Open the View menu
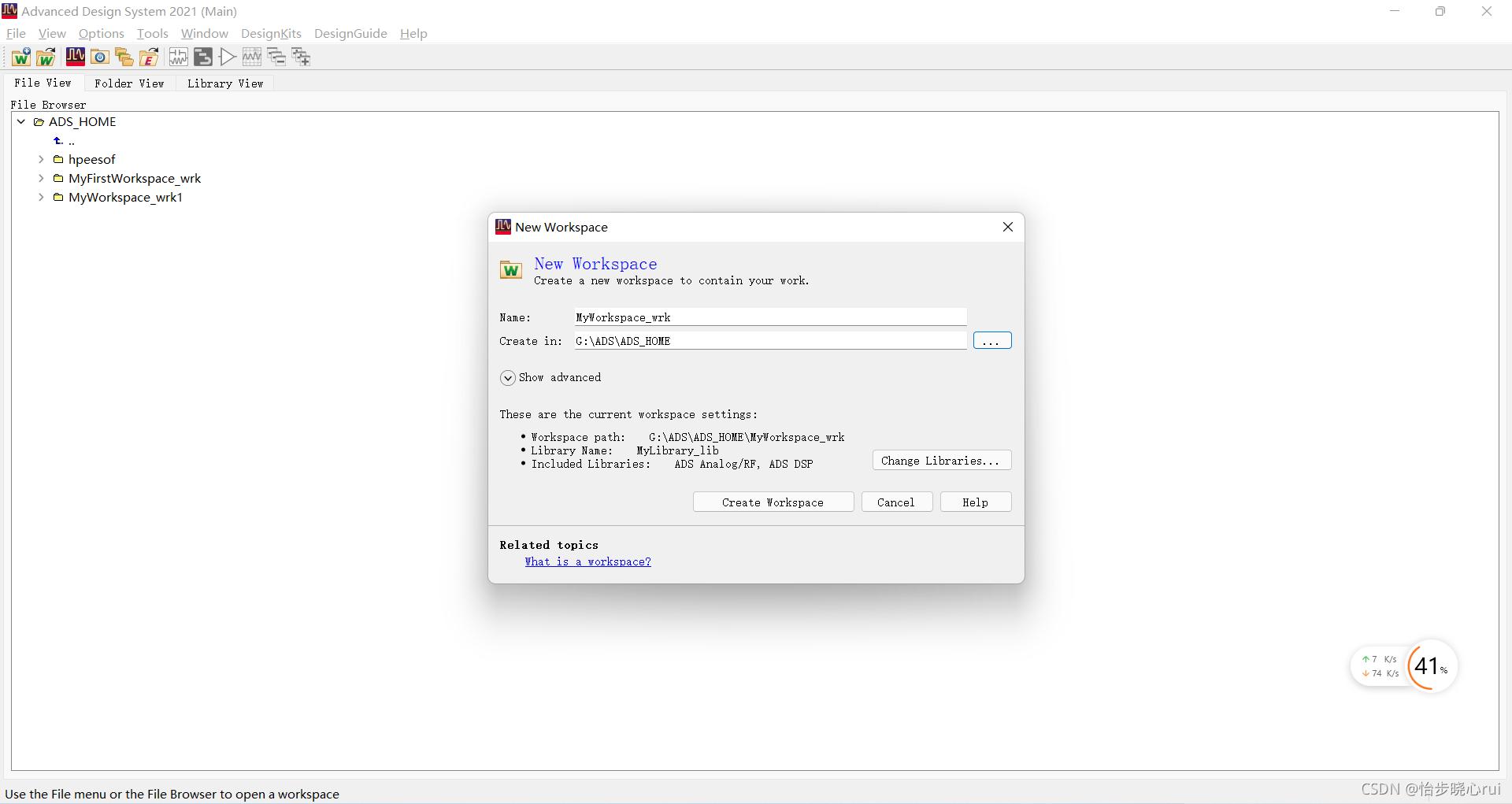 pos(52,33)
